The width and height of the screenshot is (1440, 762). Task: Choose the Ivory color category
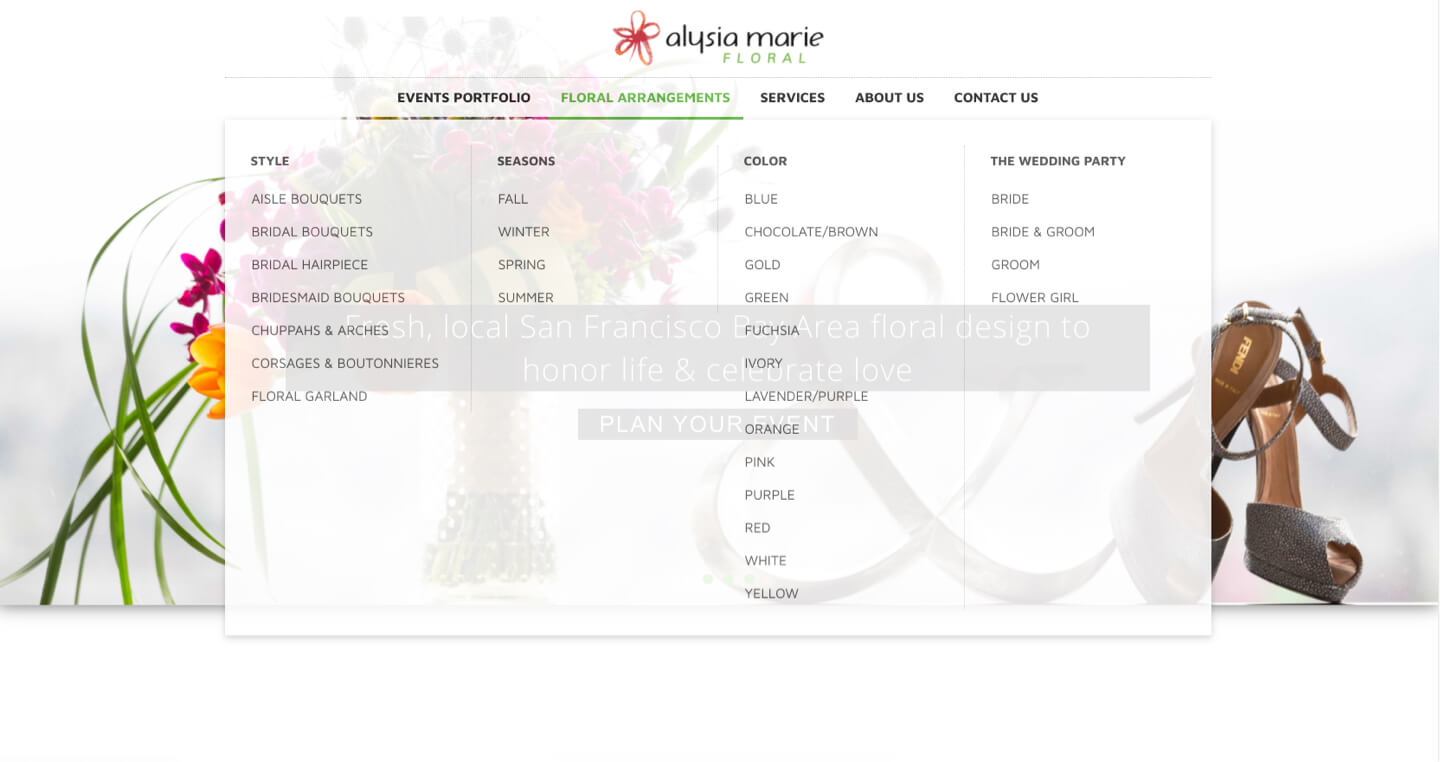click(763, 364)
